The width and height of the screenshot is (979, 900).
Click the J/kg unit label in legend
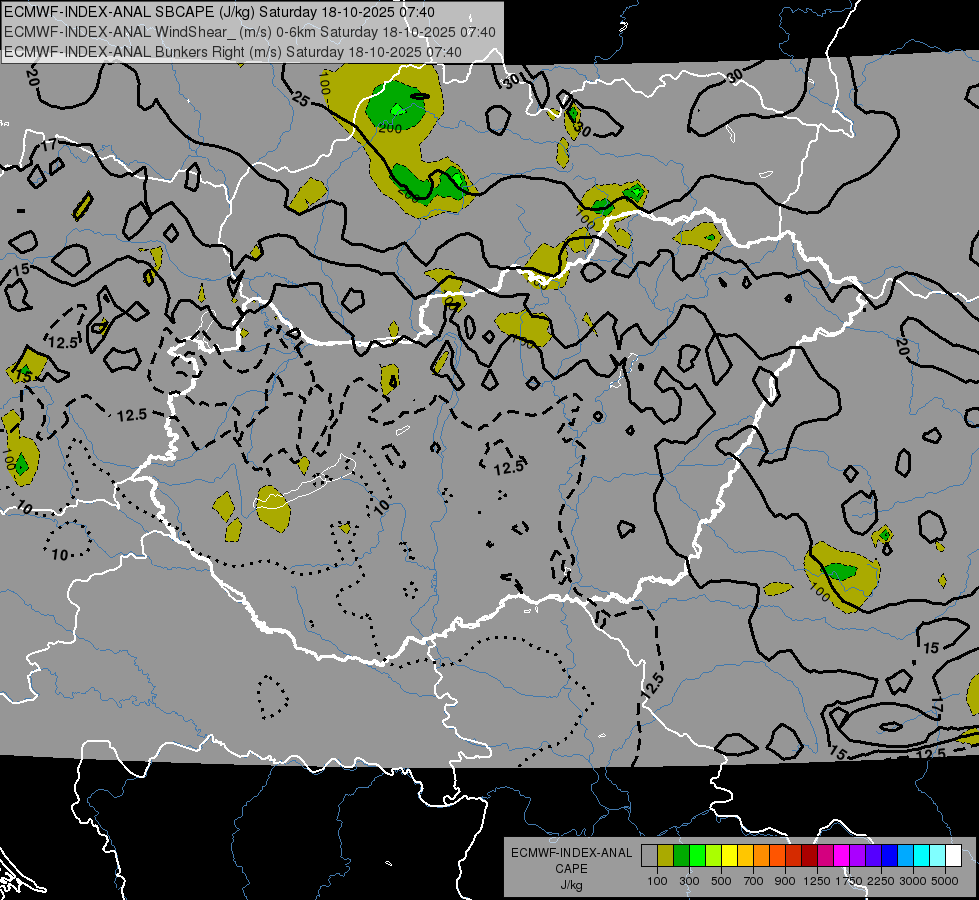pyautogui.click(x=571, y=885)
